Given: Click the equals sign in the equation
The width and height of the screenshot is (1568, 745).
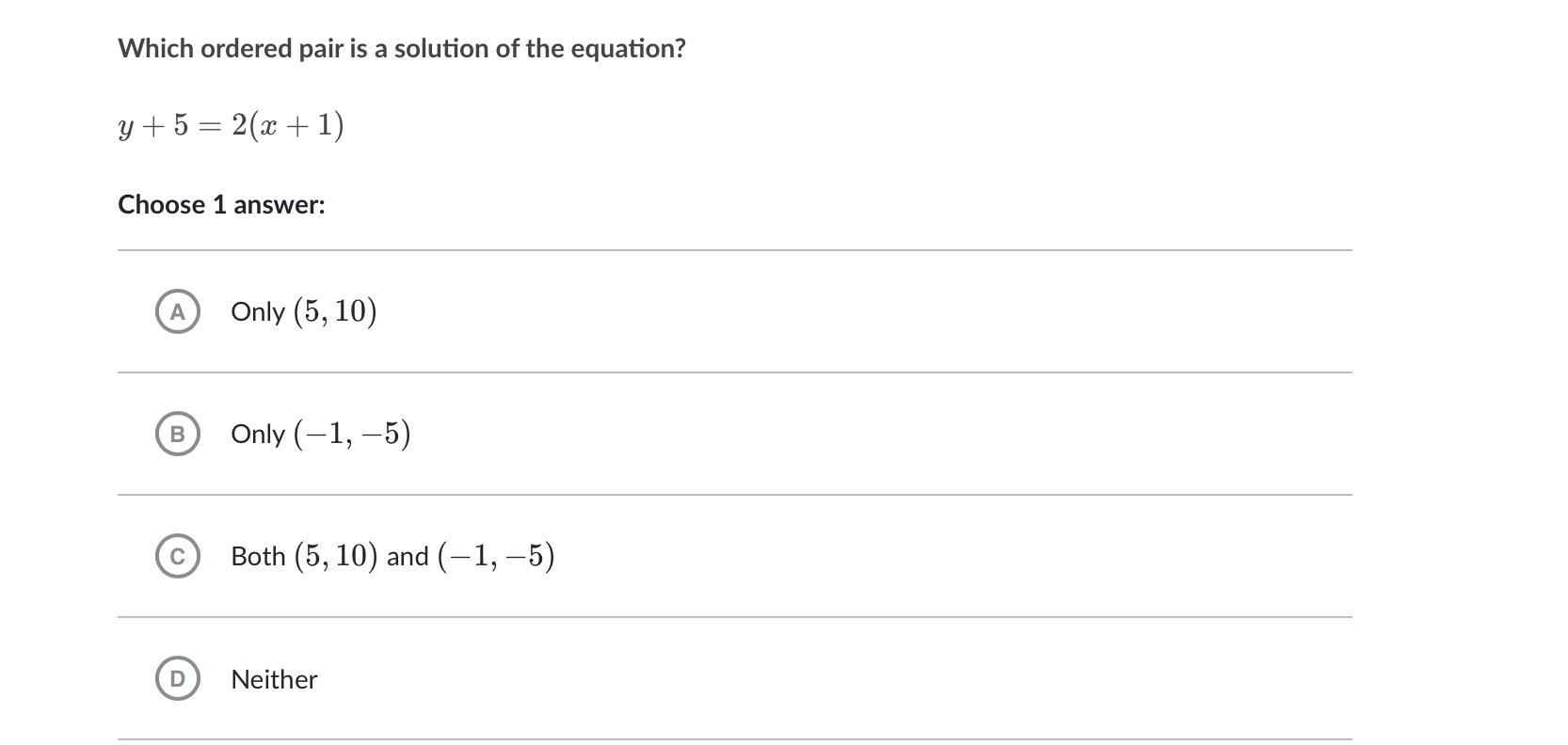Looking at the screenshot, I should tap(210, 126).
